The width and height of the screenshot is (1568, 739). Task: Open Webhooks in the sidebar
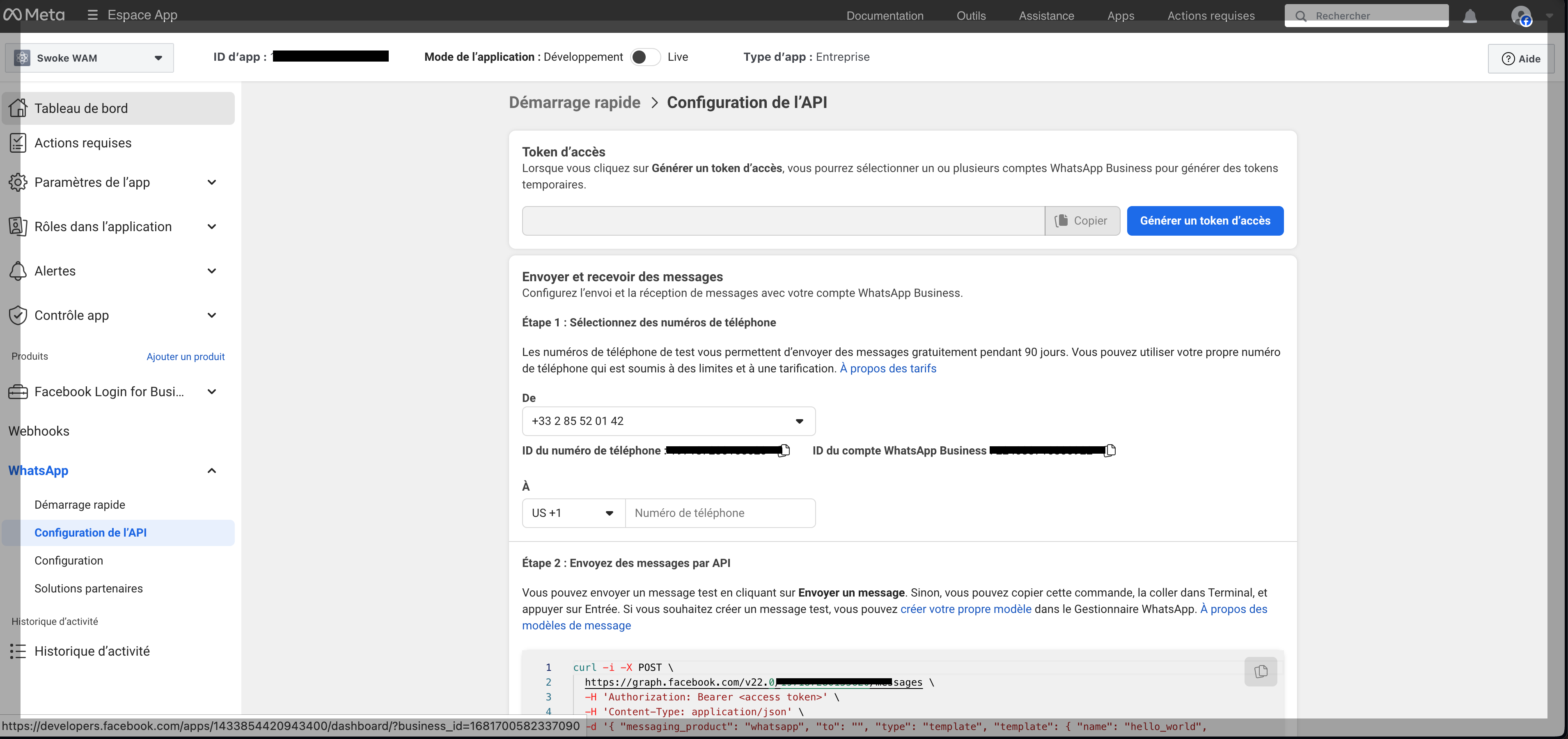pyautogui.click(x=39, y=431)
